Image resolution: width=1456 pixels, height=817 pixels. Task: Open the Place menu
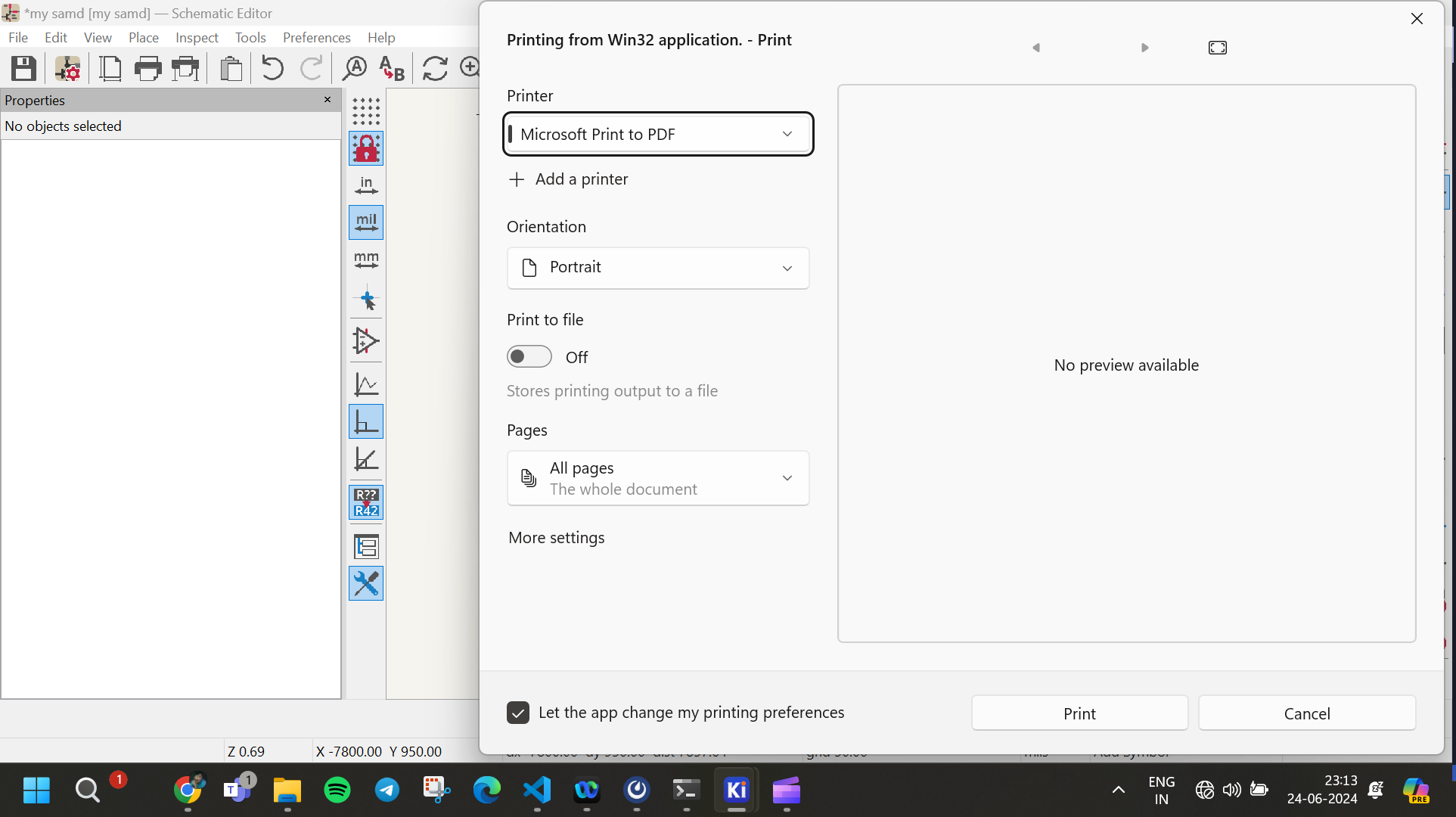(x=144, y=37)
